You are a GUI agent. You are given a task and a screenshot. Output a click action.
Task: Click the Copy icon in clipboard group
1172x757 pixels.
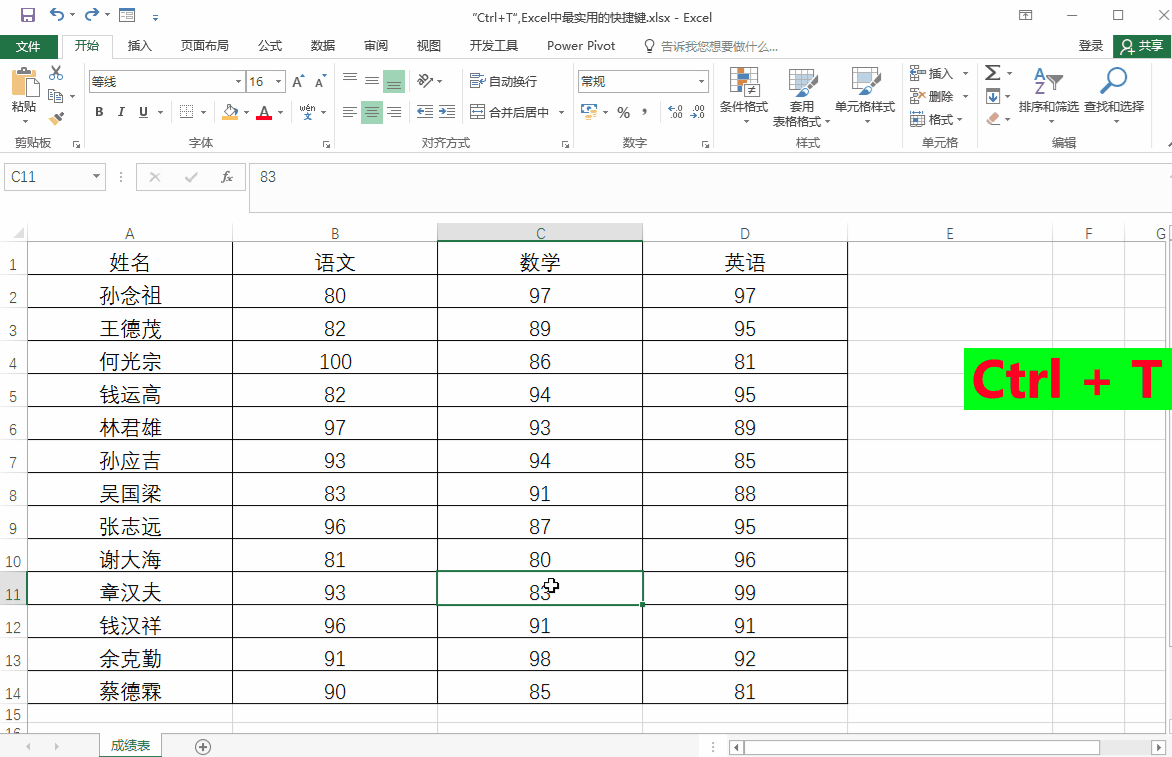(x=55, y=96)
